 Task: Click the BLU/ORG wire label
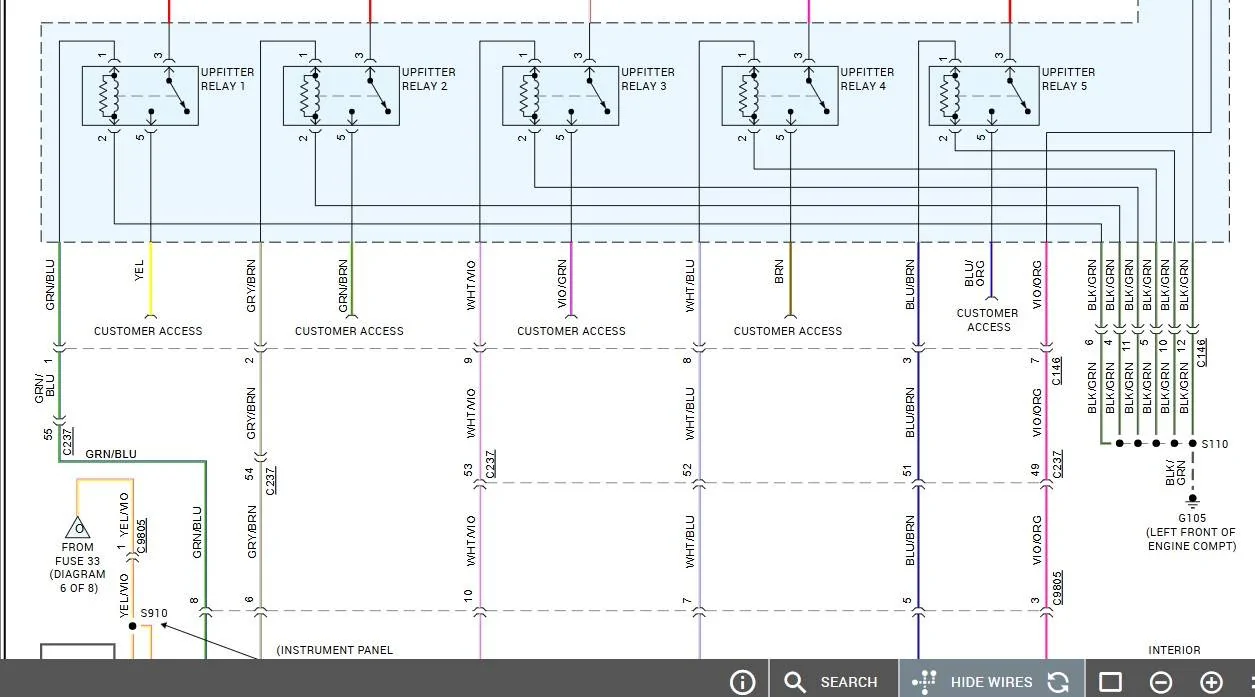[974, 273]
